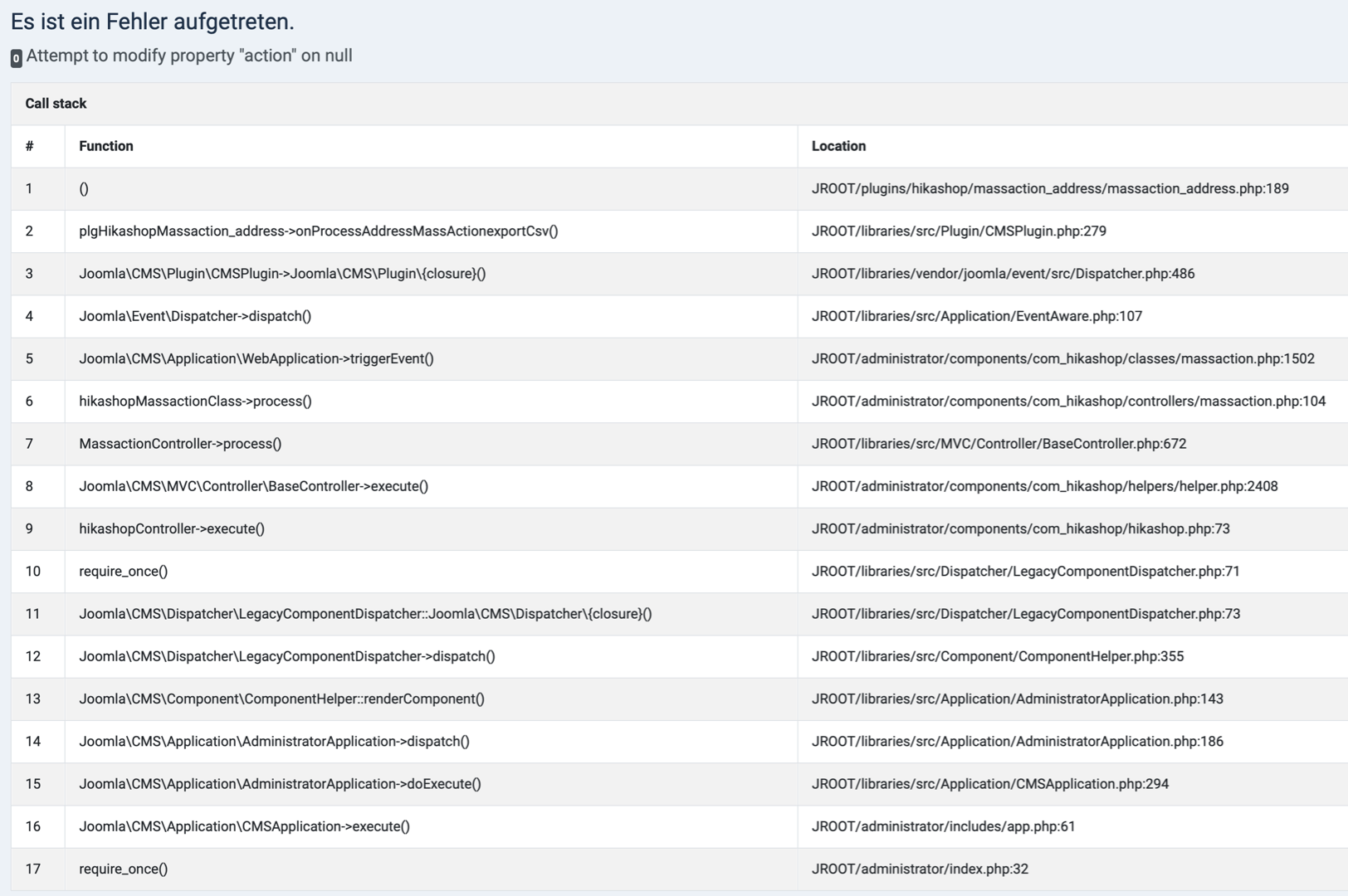This screenshot has width=1348, height=896.
Task: Click location CMSPlugin.php:279
Action: pos(959,231)
